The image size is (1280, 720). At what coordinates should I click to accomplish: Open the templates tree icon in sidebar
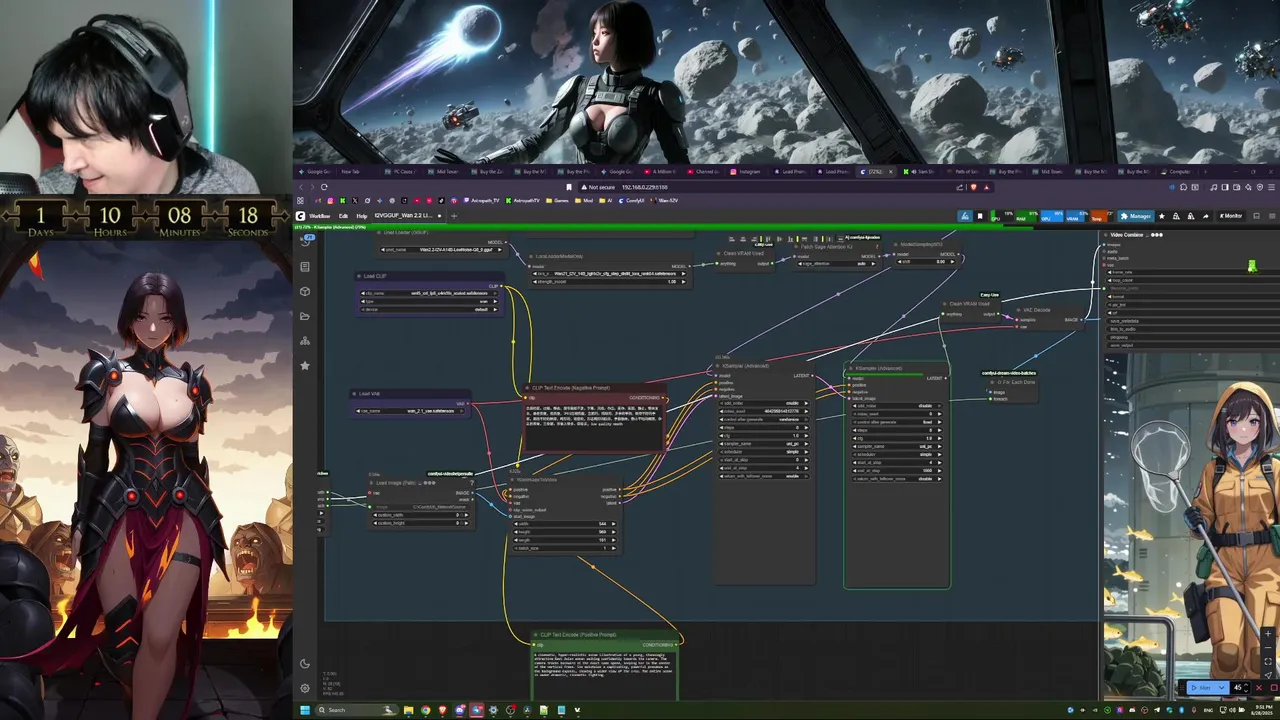305,341
